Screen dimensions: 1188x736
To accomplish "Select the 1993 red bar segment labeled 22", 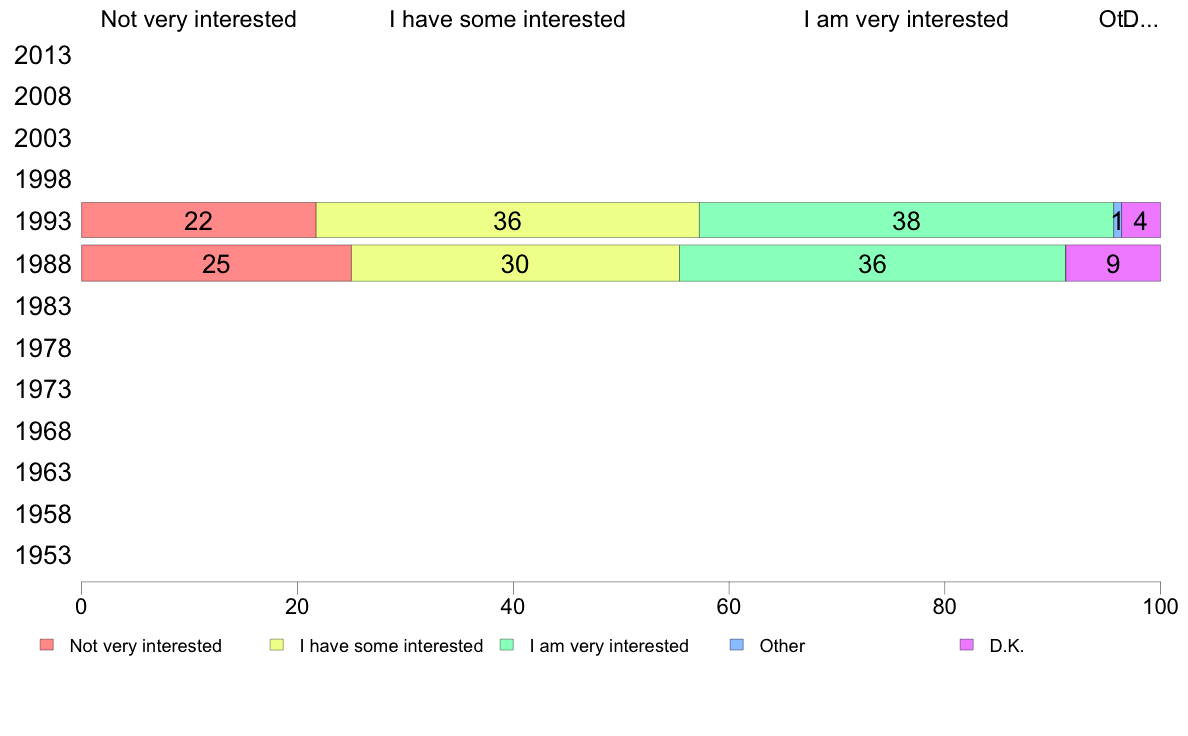I will click(x=199, y=221).
